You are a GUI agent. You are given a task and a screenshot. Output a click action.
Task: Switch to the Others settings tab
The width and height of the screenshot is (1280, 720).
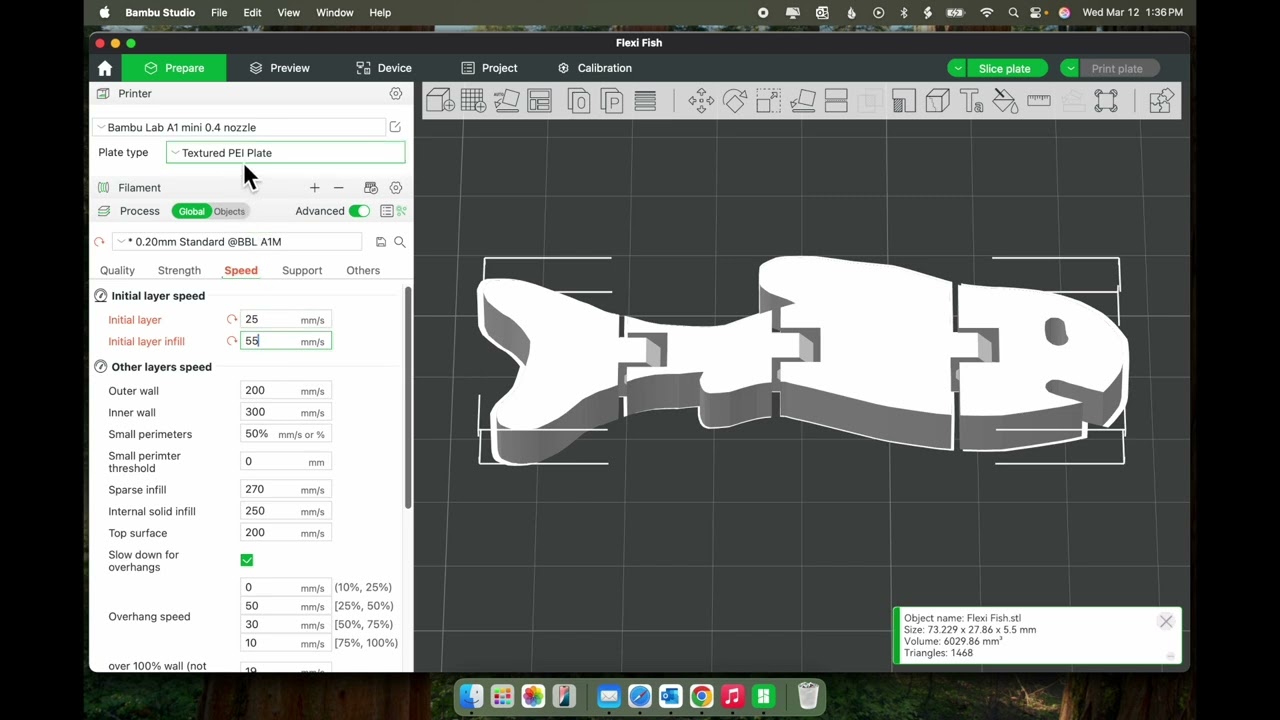[363, 270]
